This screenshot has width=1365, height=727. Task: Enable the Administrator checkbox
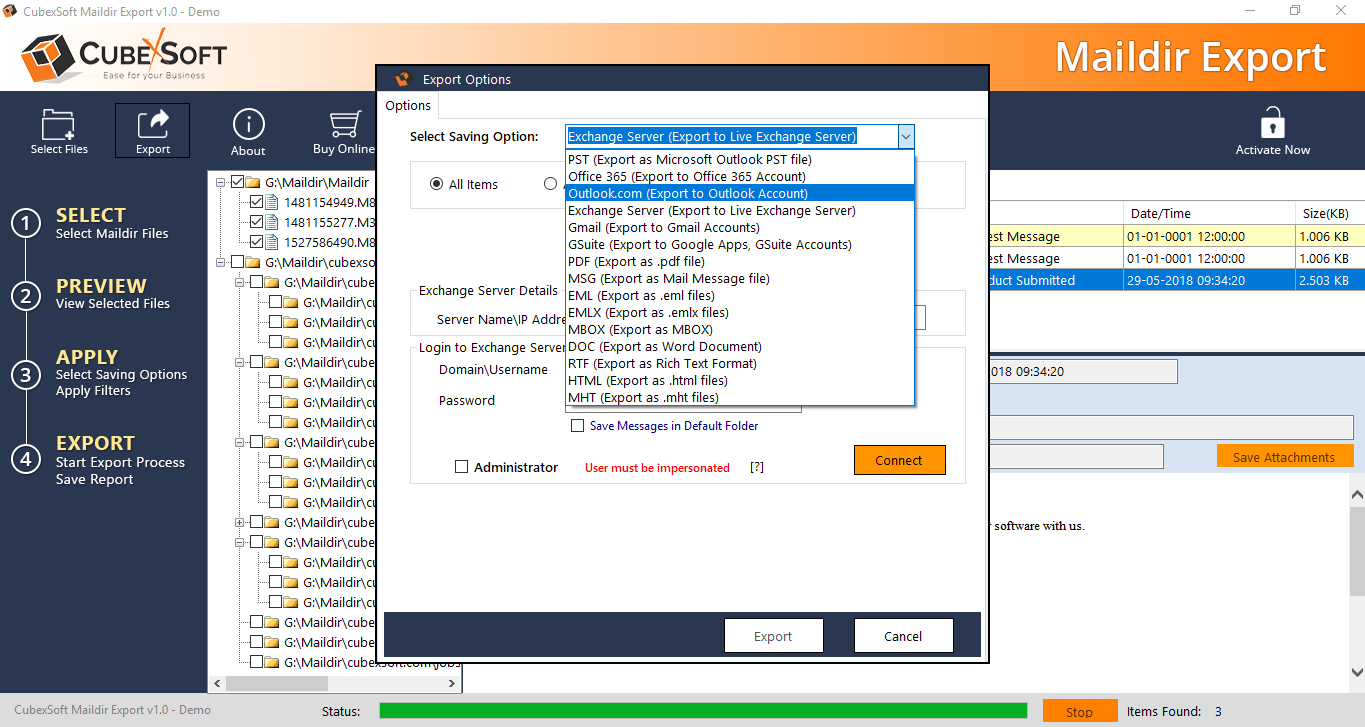tap(461, 467)
